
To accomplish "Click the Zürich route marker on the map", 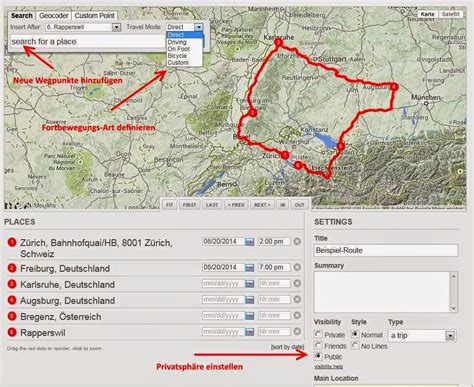I will [x=285, y=155].
